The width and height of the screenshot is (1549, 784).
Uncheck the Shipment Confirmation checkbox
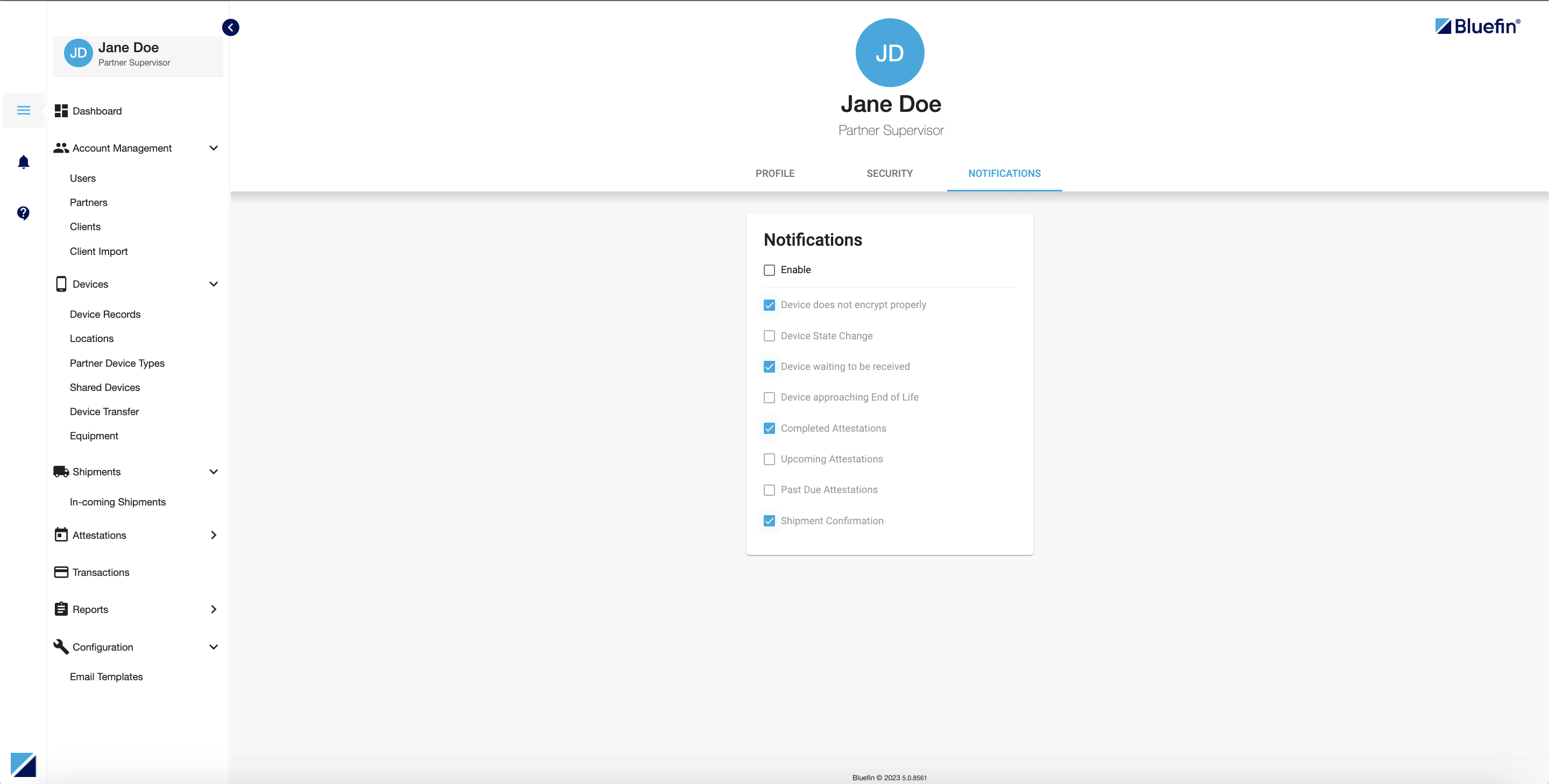(769, 521)
